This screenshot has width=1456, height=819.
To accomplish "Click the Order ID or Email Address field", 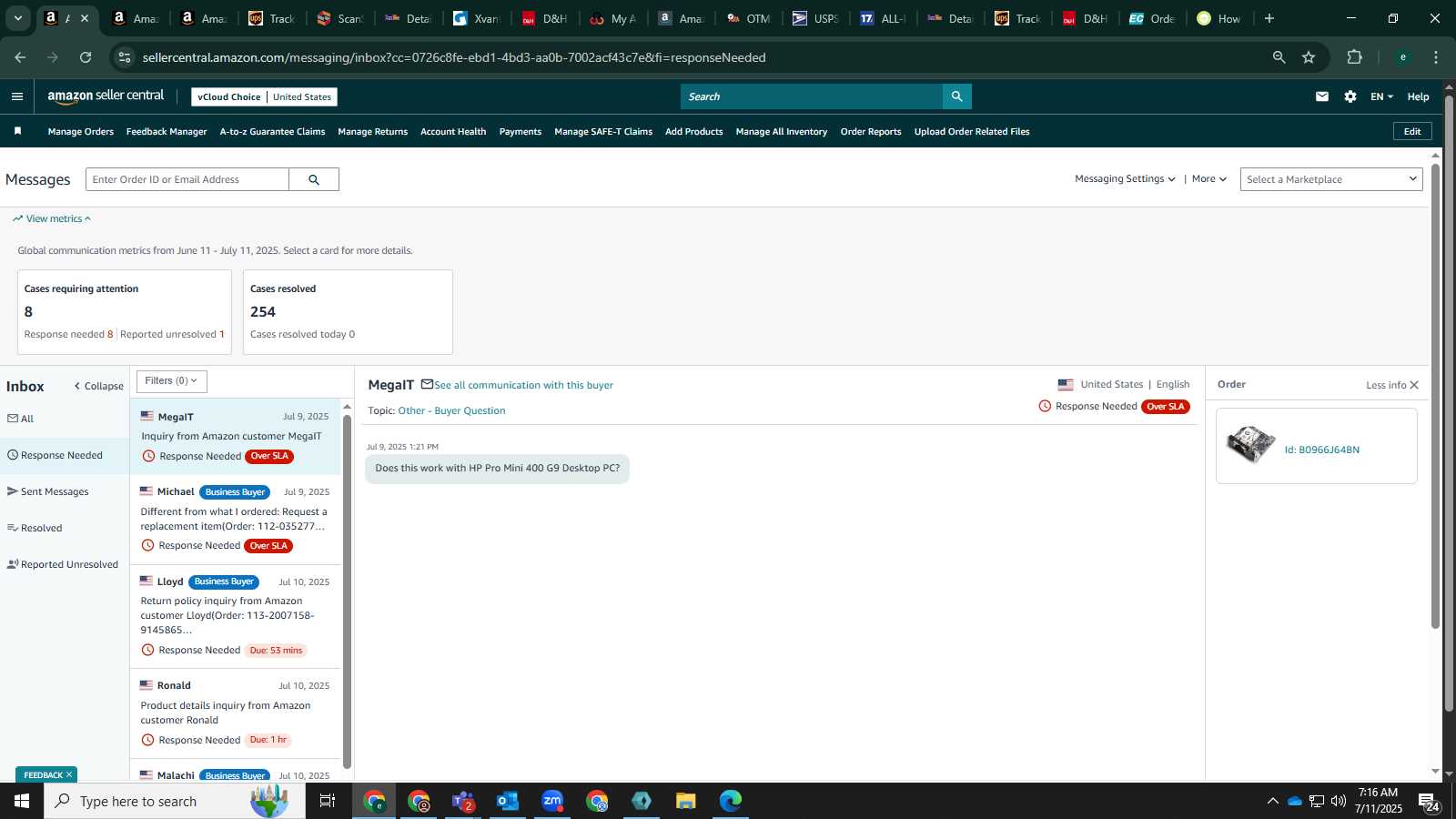I will [187, 179].
